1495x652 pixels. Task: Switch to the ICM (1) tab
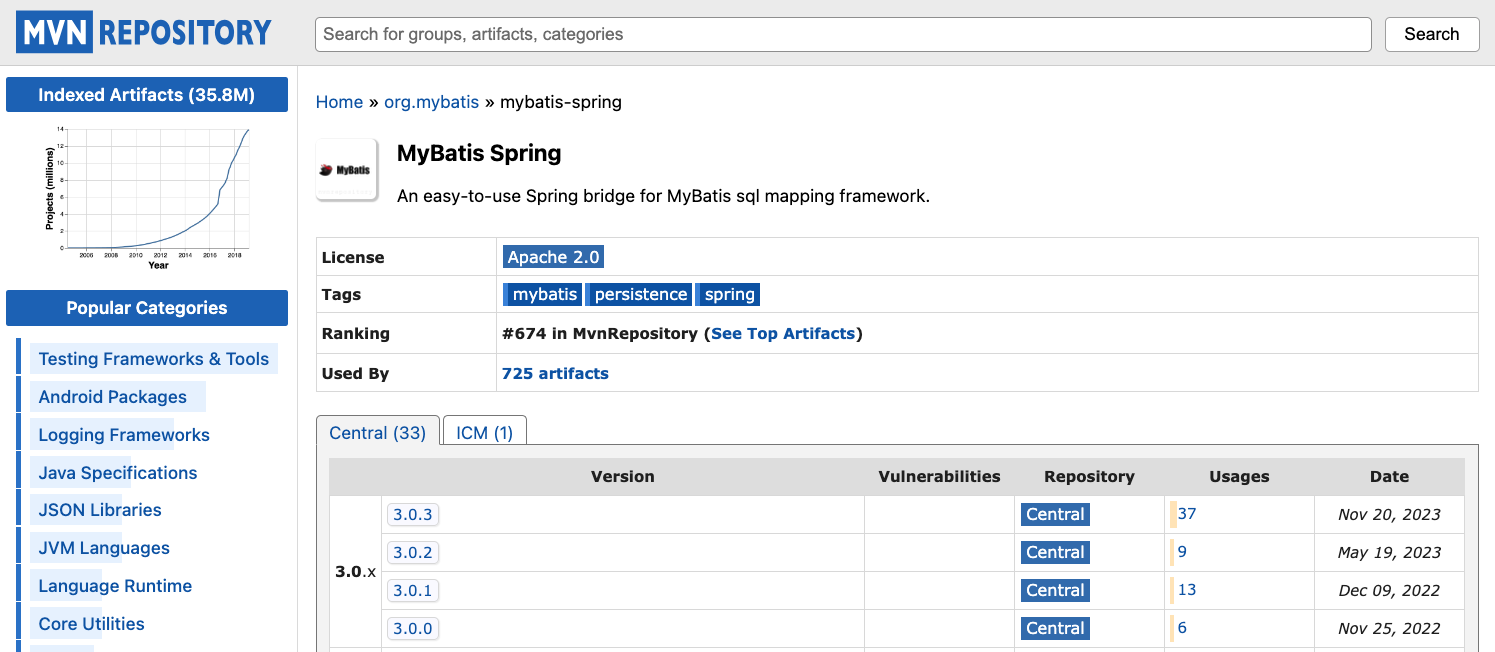tap(484, 432)
